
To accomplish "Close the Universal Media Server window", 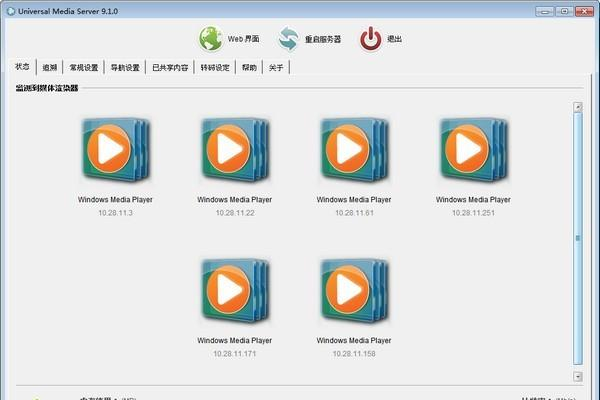I will pos(584,11).
